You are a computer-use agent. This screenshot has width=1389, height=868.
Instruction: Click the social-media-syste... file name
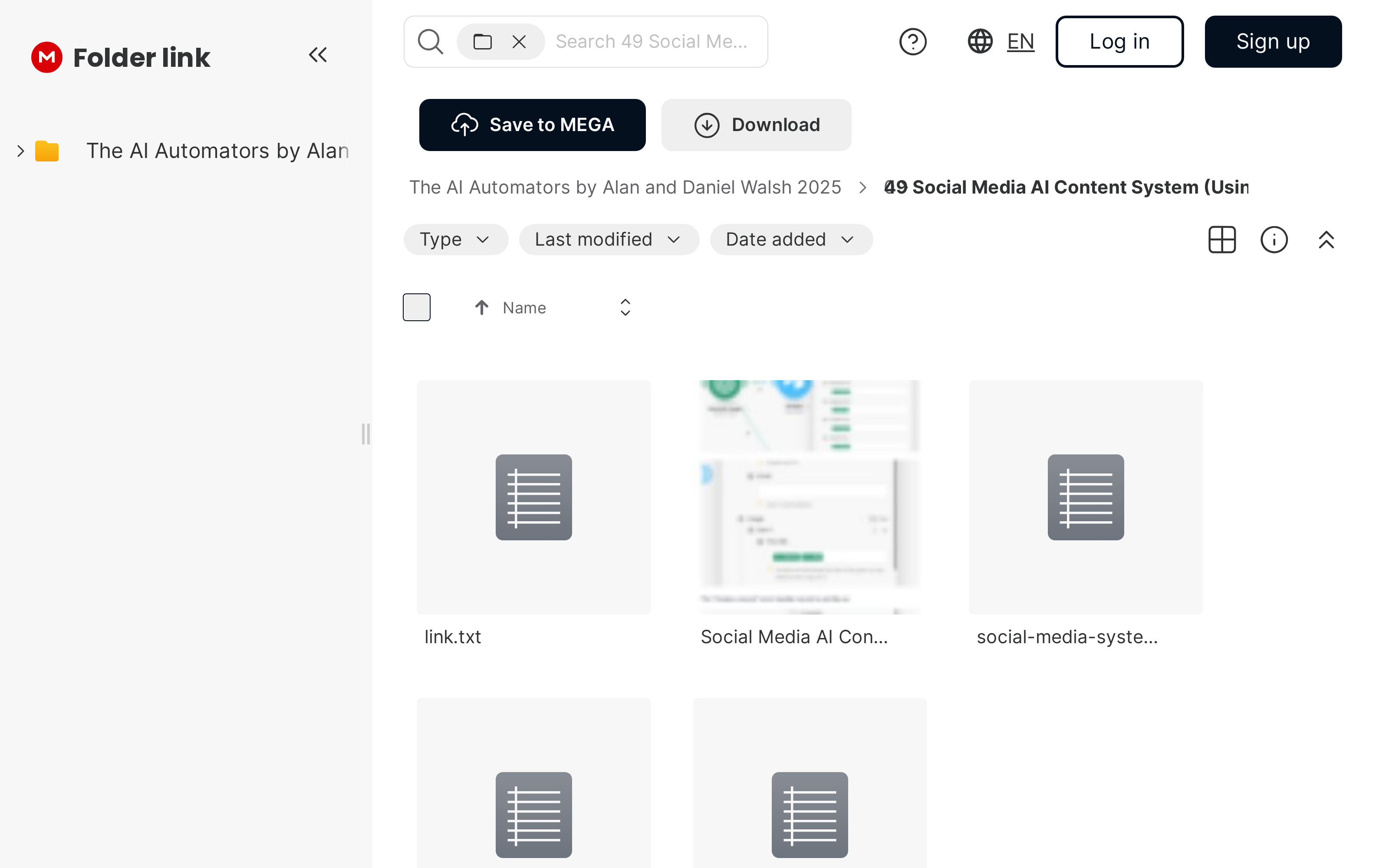(x=1067, y=637)
